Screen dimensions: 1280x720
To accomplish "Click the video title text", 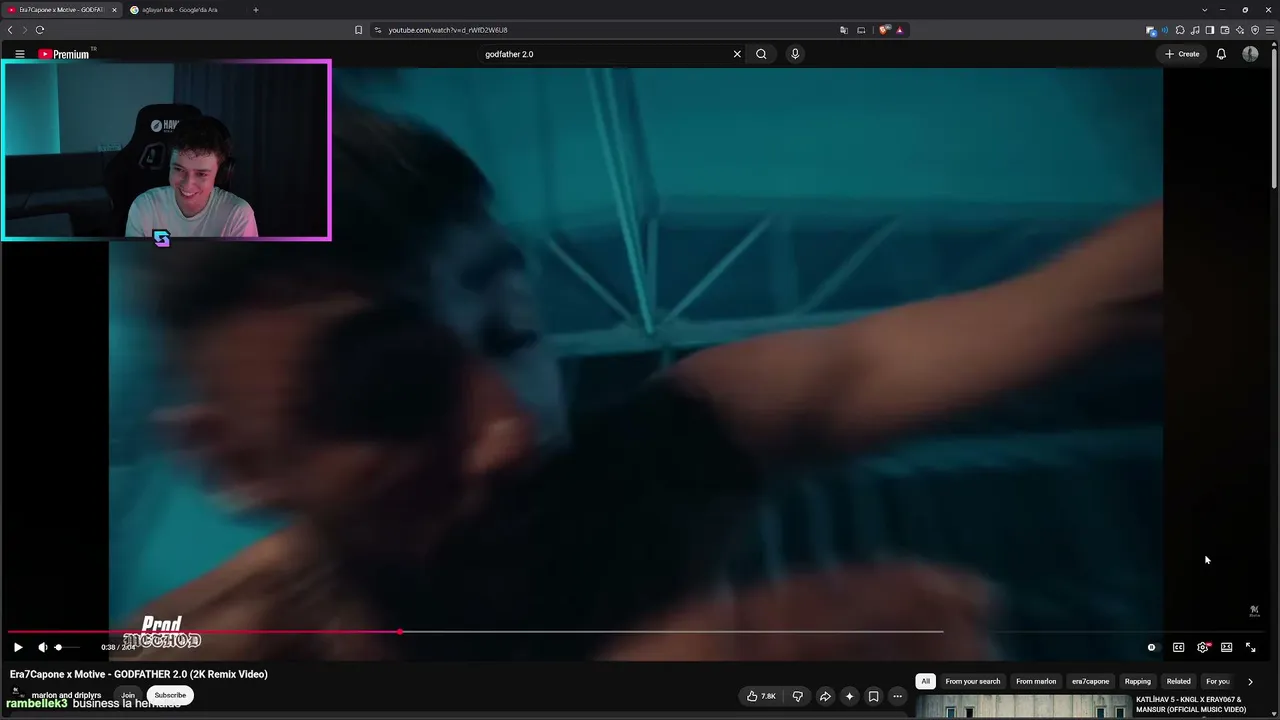I will click(x=139, y=674).
